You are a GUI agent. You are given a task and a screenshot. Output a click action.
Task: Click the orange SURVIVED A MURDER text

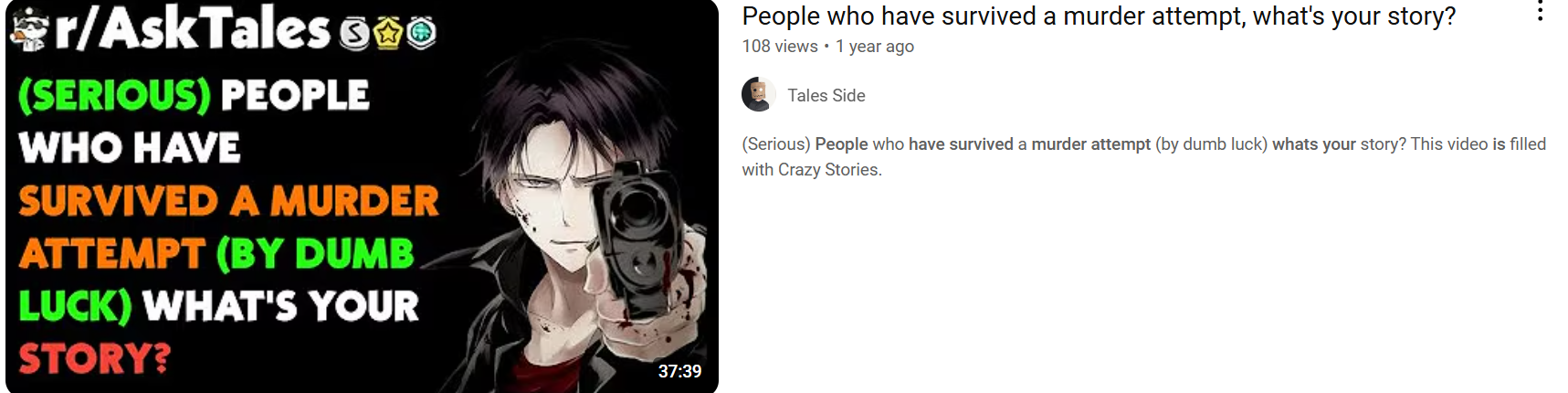click(228, 201)
